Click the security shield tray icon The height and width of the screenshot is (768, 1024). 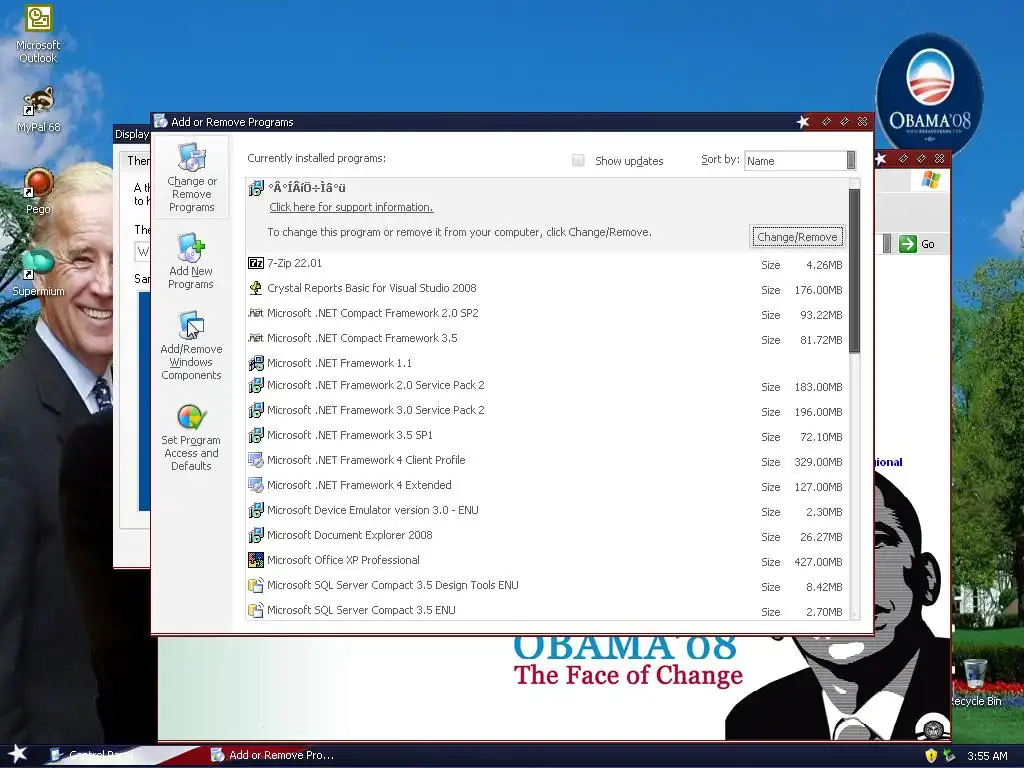tap(931, 756)
